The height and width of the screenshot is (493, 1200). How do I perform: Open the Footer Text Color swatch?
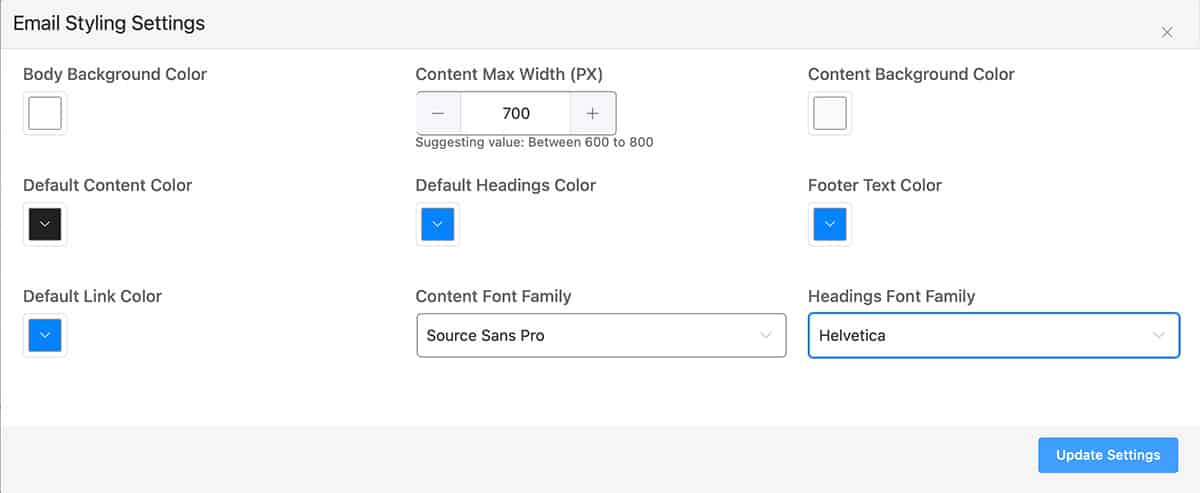[830, 224]
